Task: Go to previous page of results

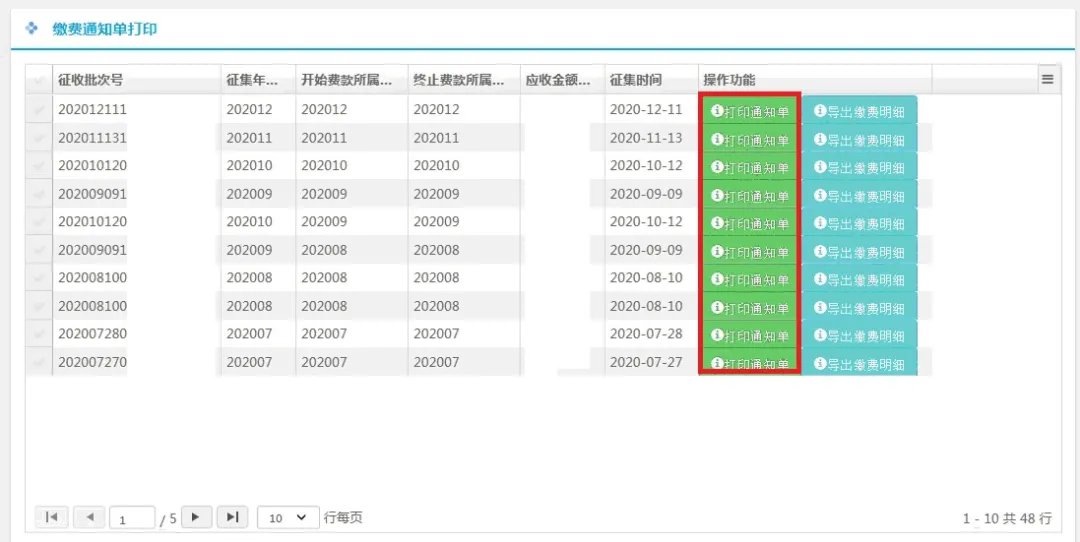Action: click(x=89, y=517)
